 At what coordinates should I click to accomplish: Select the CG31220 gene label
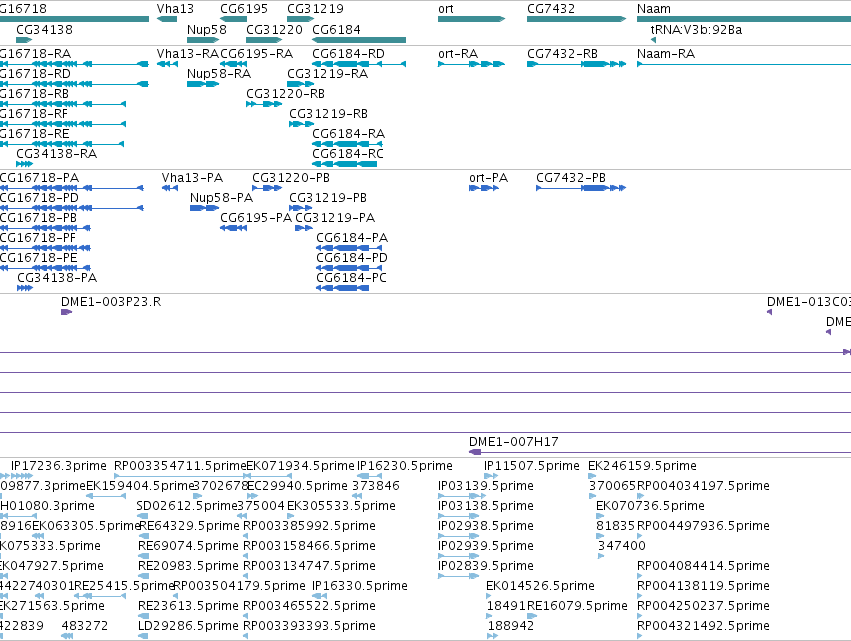(274, 30)
